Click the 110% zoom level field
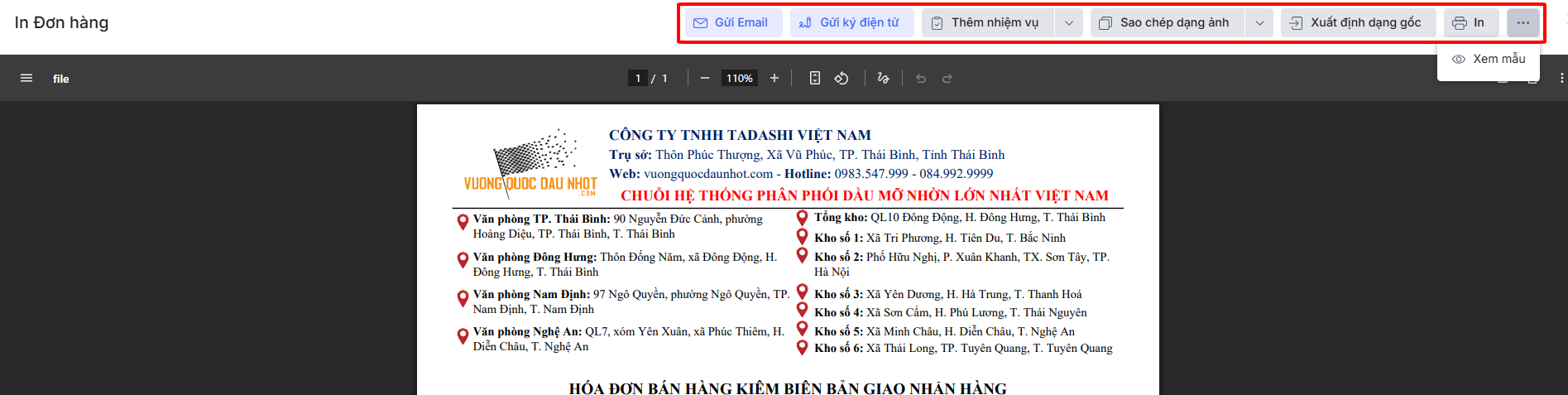1568x395 pixels. pos(739,79)
